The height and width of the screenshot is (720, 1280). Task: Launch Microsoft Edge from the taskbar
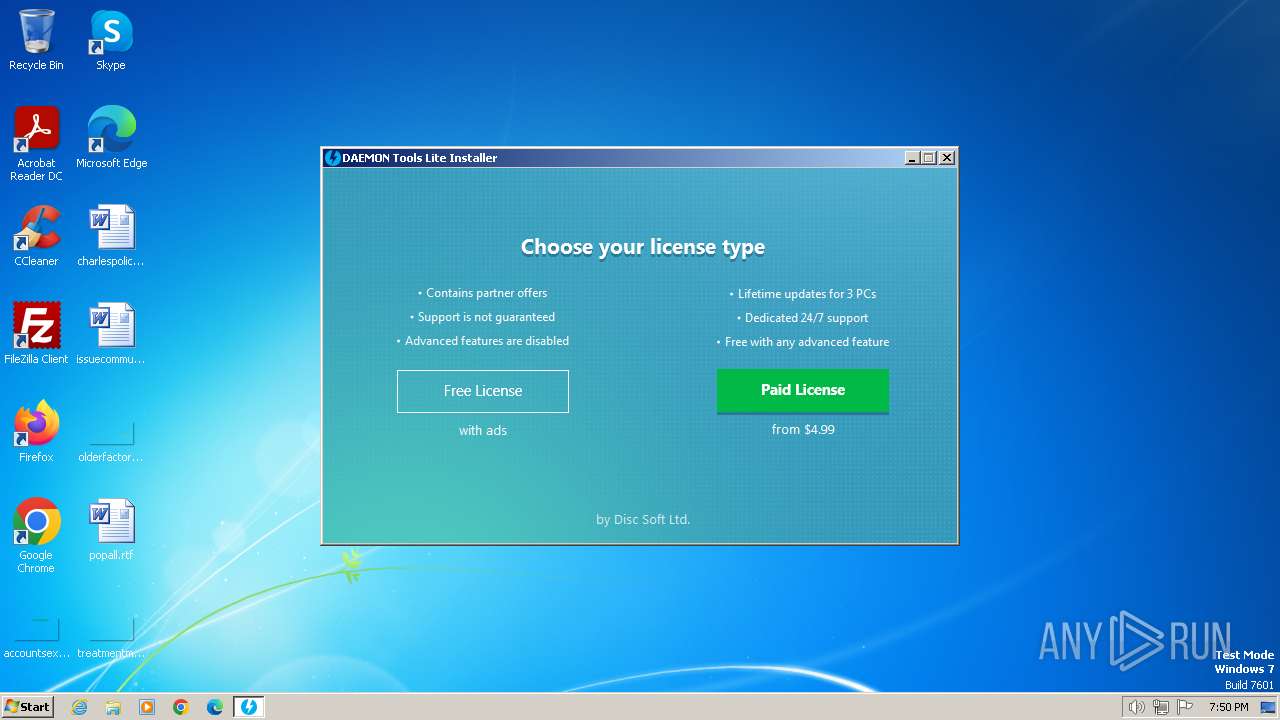tap(215, 707)
